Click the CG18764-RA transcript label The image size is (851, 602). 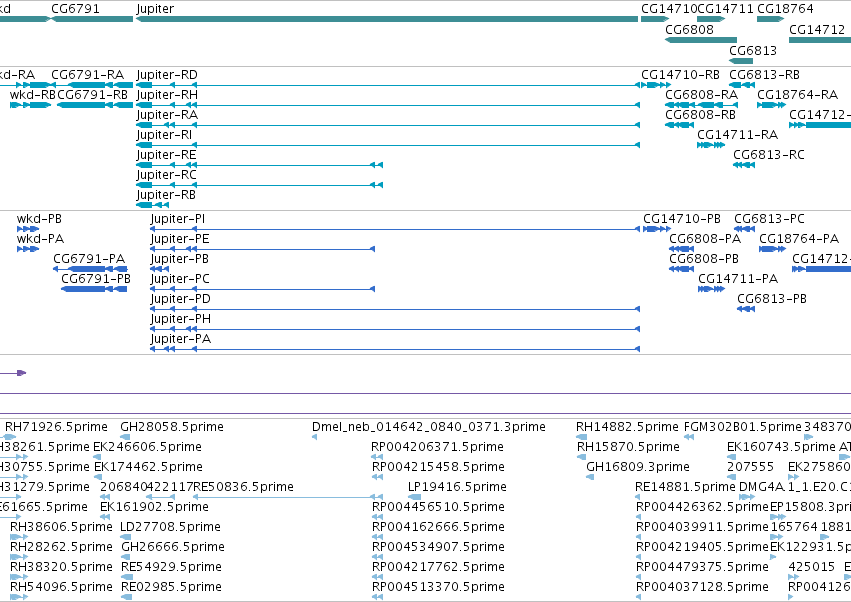tap(797, 94)
